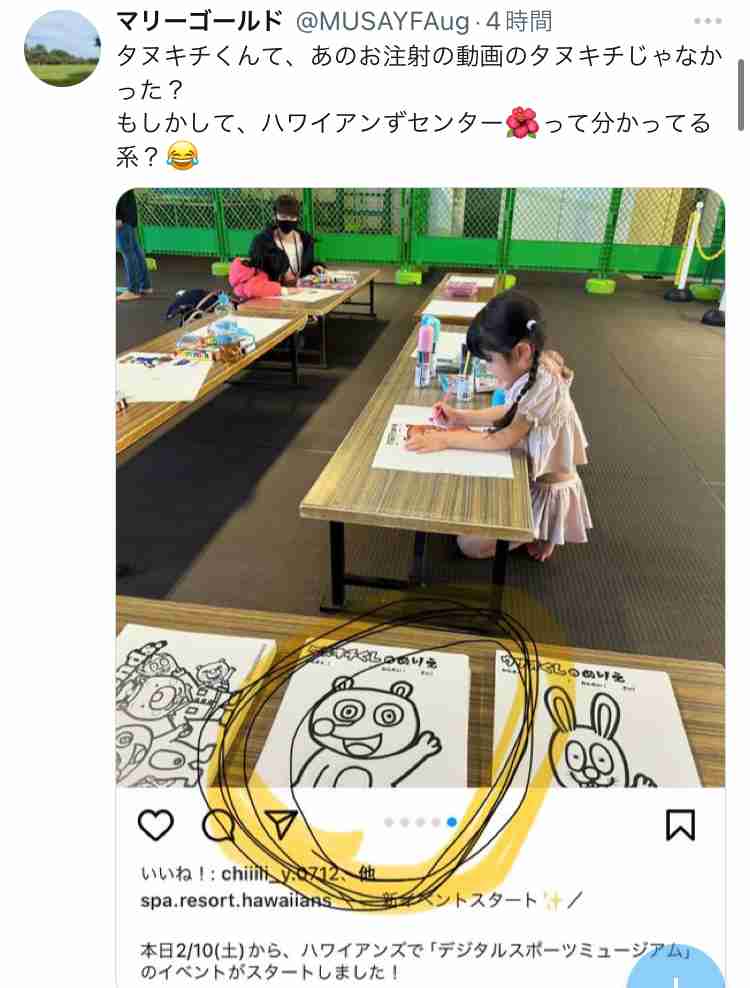750x988 pixels.
Task: Open the マリーゴールド display name
Action: 200,21
